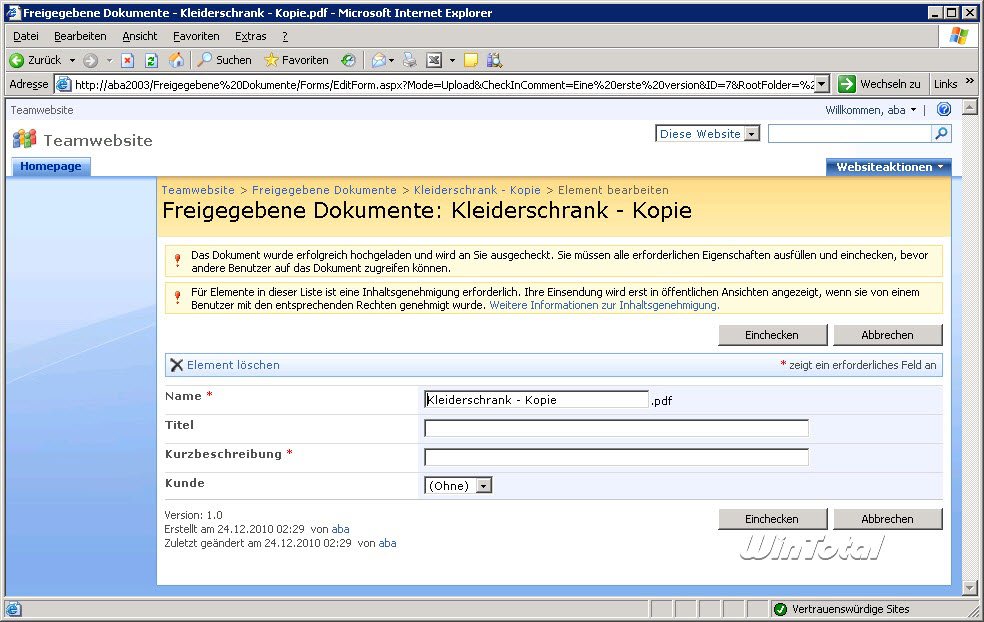984x622 pixels.
Task: Open the History toolbar icon
Action: click(348, 60)
